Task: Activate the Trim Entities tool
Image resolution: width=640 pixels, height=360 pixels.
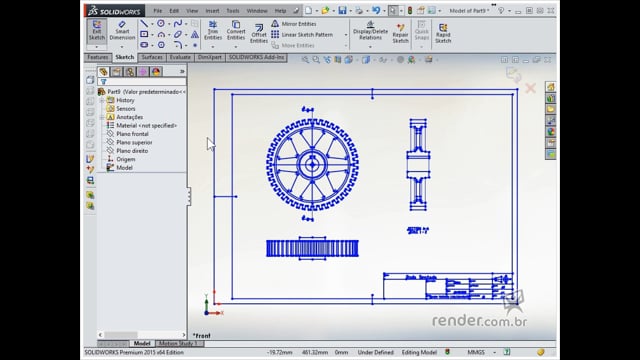Action: point(213,31)
